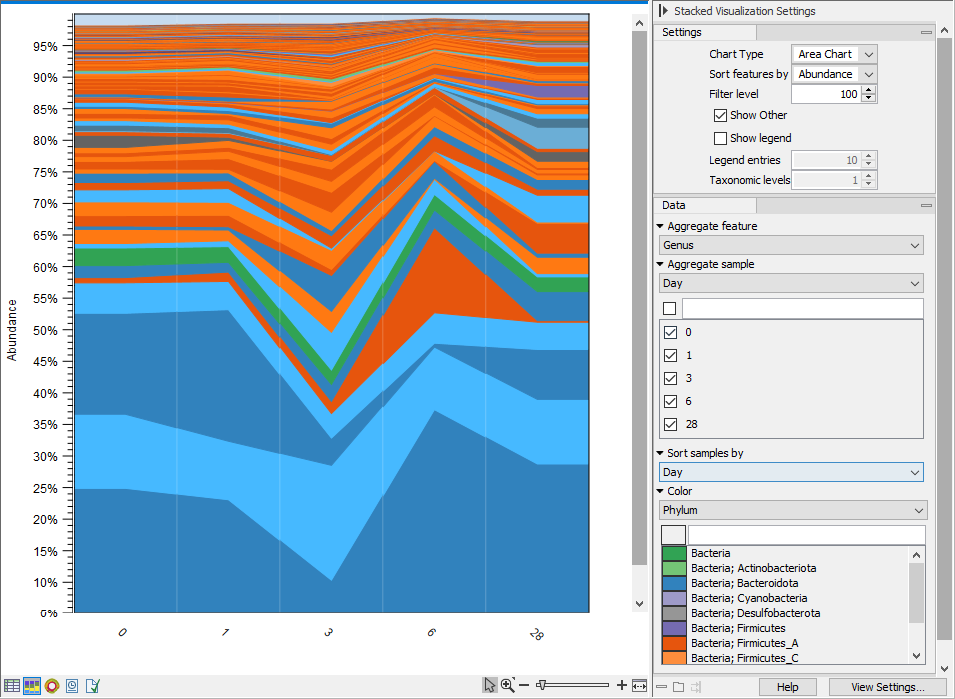Click the zoom magnifier tool

tap(507, 685)
